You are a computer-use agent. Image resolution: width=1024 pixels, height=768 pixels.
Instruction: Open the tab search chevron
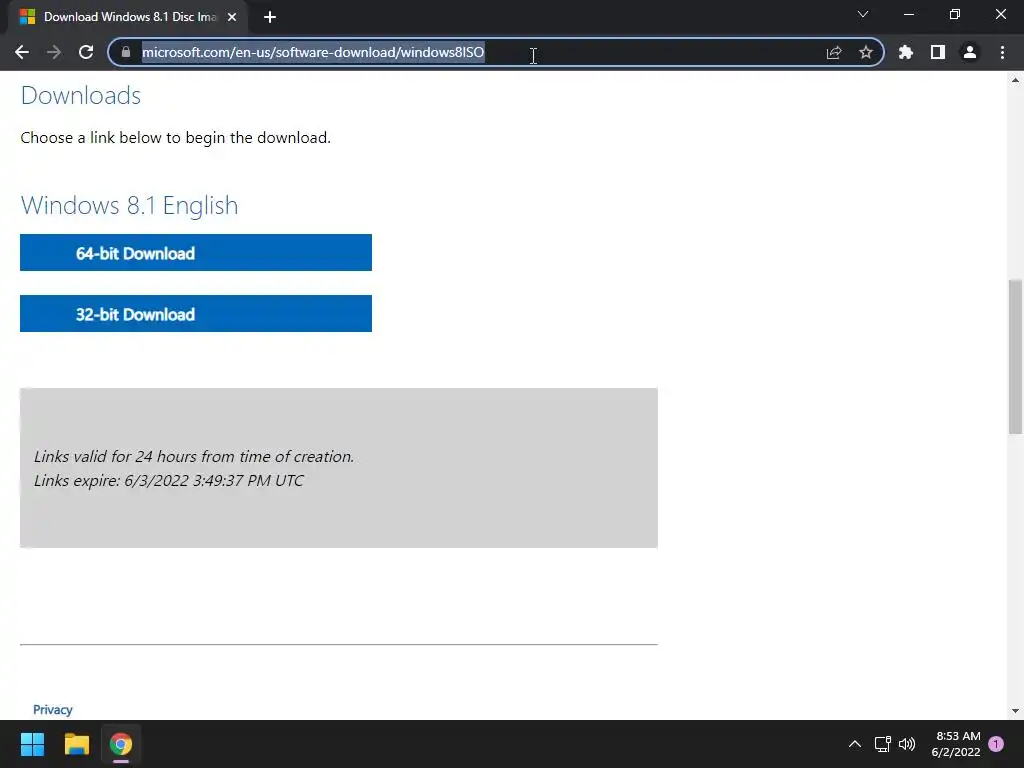click(x=863, y=14)
